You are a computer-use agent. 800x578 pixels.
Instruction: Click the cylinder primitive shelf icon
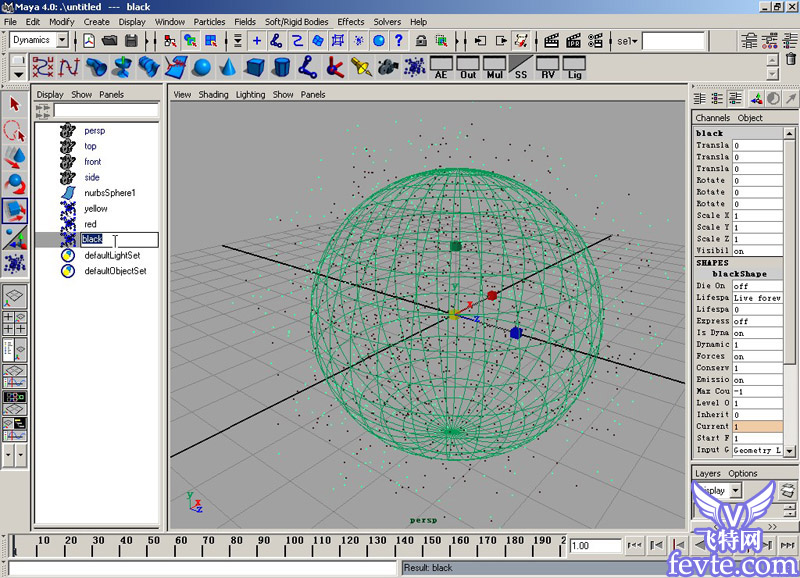pyautogui.click(x=281, y=67)
